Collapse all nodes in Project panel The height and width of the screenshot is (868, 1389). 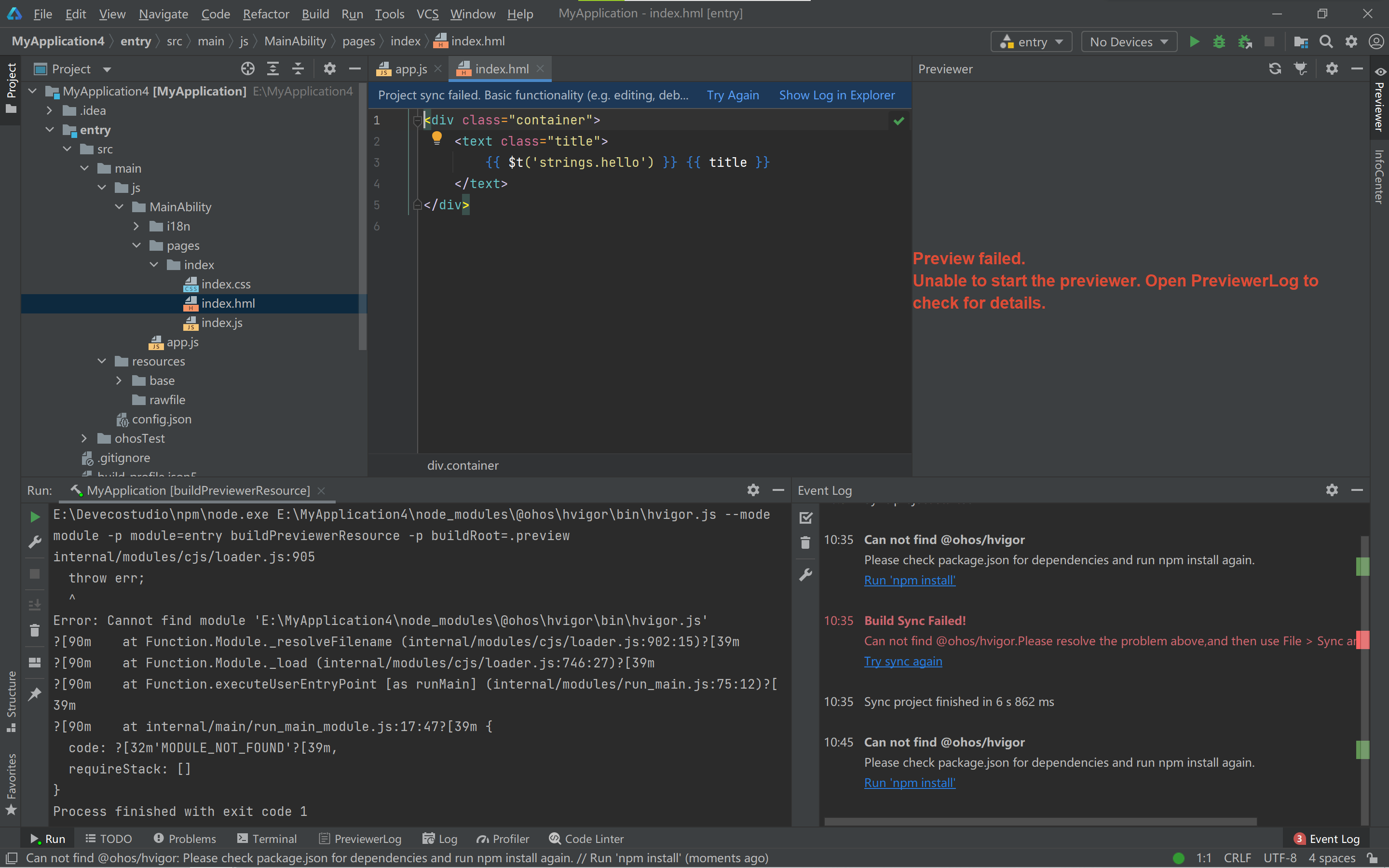[298, 69]
